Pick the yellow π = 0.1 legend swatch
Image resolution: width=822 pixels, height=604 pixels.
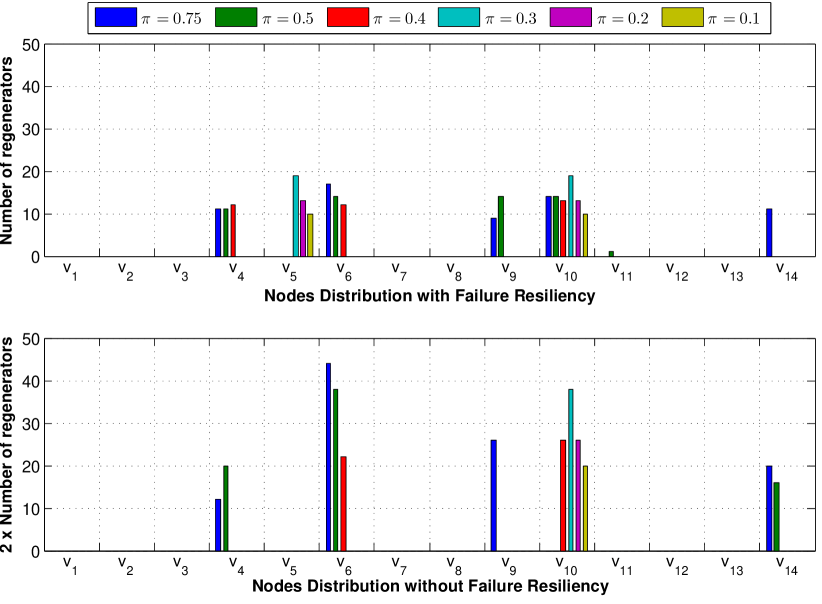682,17
